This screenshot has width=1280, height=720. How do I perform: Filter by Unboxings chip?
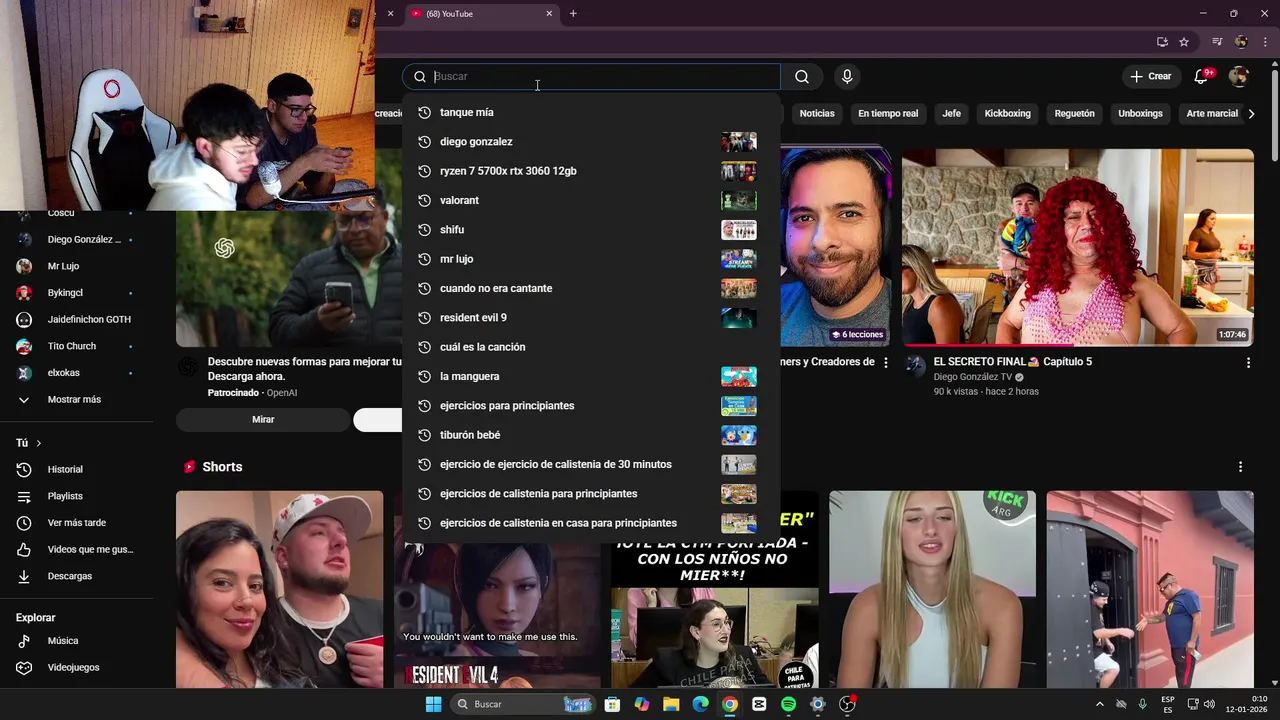pos(1140,113)
